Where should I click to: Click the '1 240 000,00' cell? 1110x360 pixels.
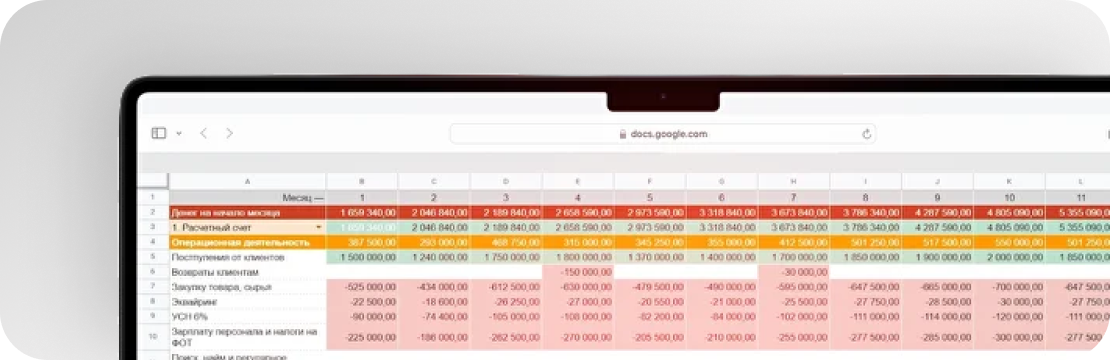pos(435,257)
